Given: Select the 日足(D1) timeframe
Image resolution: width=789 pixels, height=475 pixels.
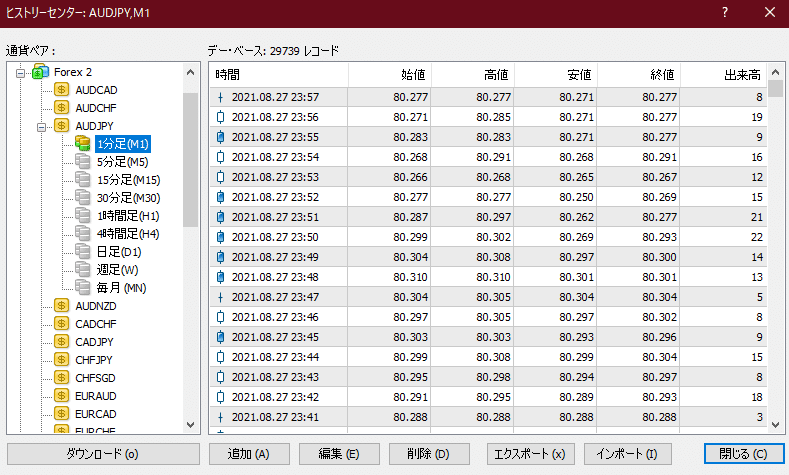Looking at the screenshot, I should coord(119,252).
